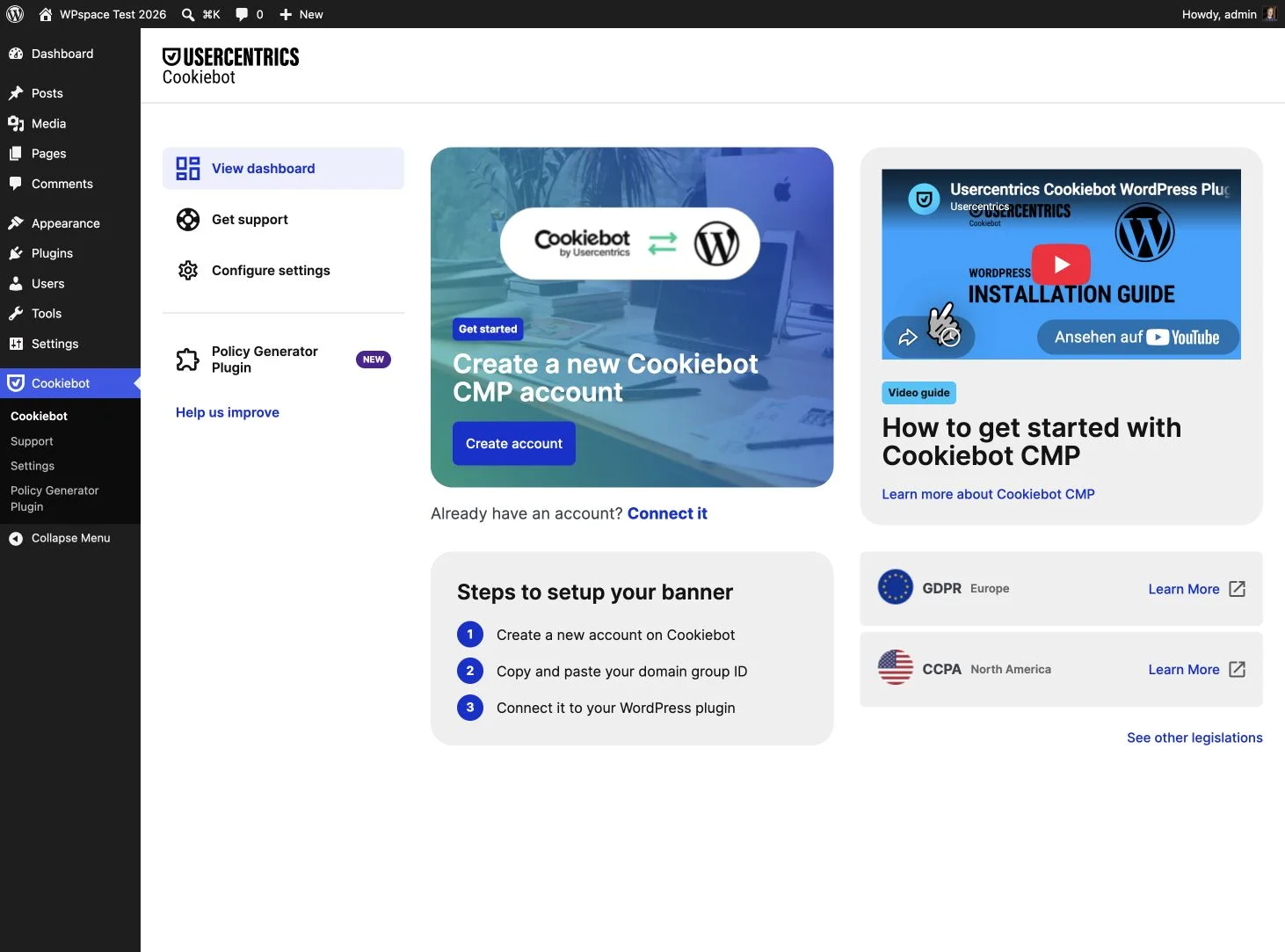Select the View dashboard tab
Viewport: 1285px width, 952px height.
[283, 169]
